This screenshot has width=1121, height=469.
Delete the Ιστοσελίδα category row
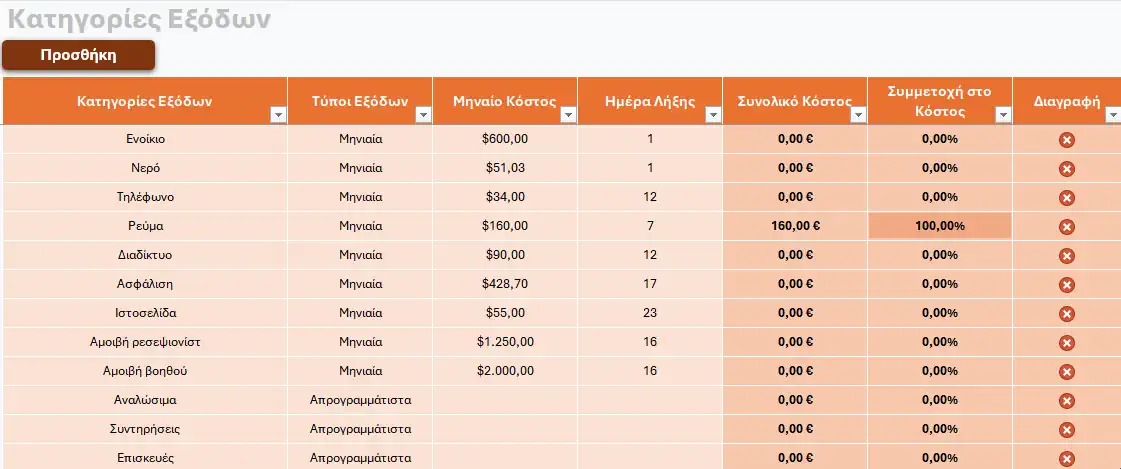pos(1067,314)
